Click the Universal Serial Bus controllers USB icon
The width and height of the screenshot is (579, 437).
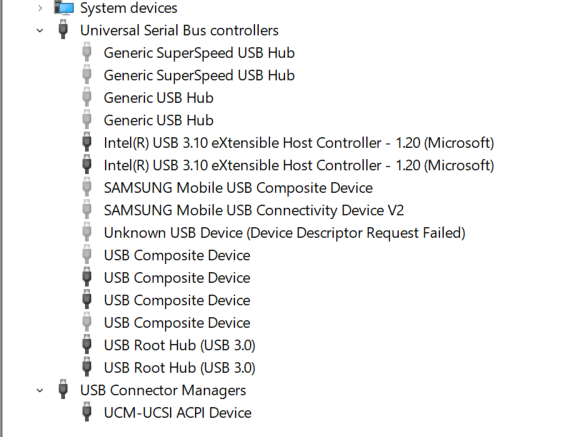63,29
